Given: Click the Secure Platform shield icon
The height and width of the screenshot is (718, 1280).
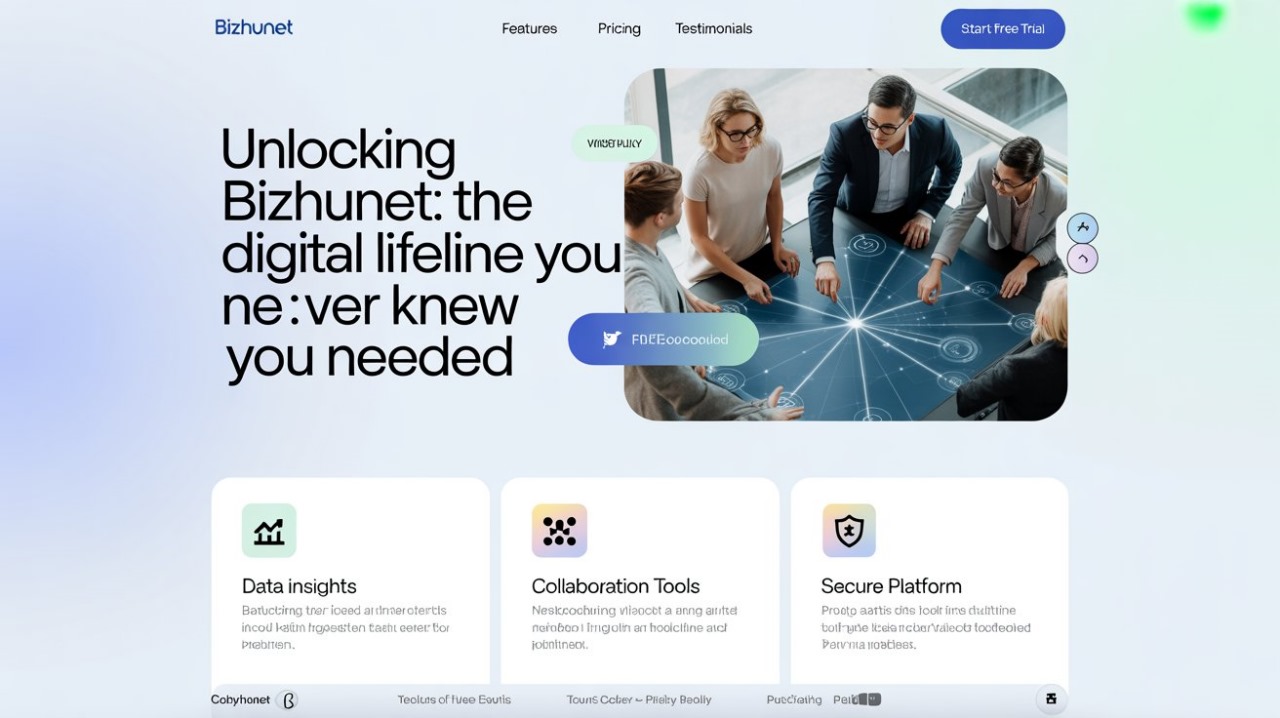Looking at the screenshot, I should click(x=849, y=530).
